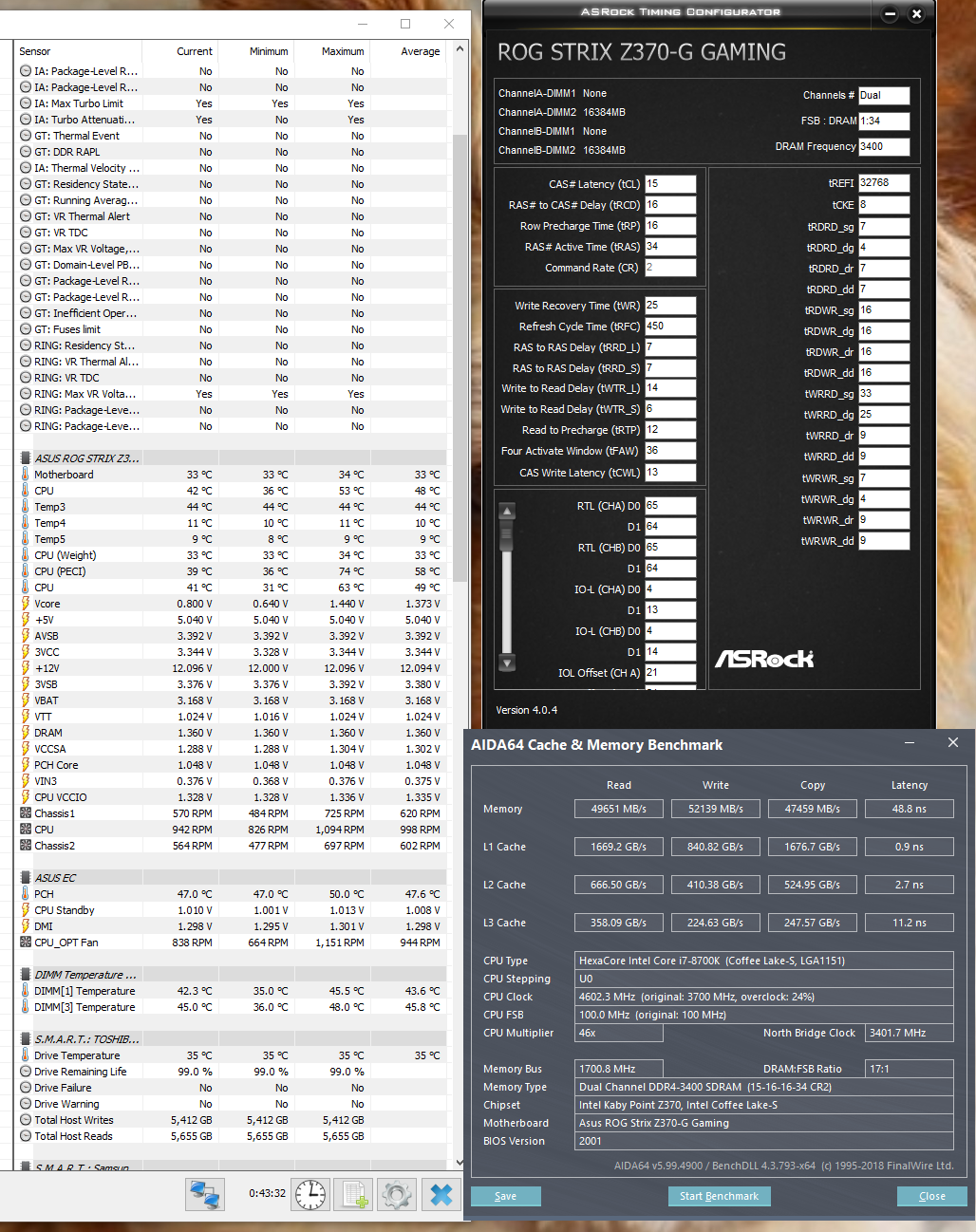Minimize the AIDA64 benchmark window
This screenshot has height=1232, width=976.
(x=910, y=743)
